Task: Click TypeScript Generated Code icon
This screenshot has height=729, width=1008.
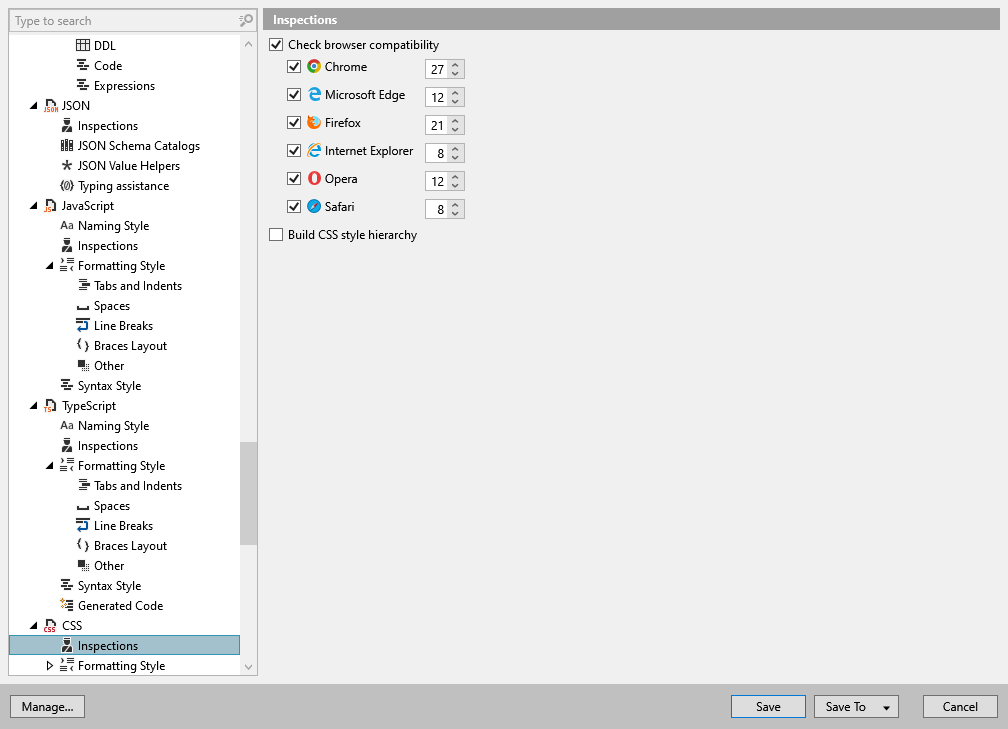Action: pyautogui.click(x=67, y=605)
